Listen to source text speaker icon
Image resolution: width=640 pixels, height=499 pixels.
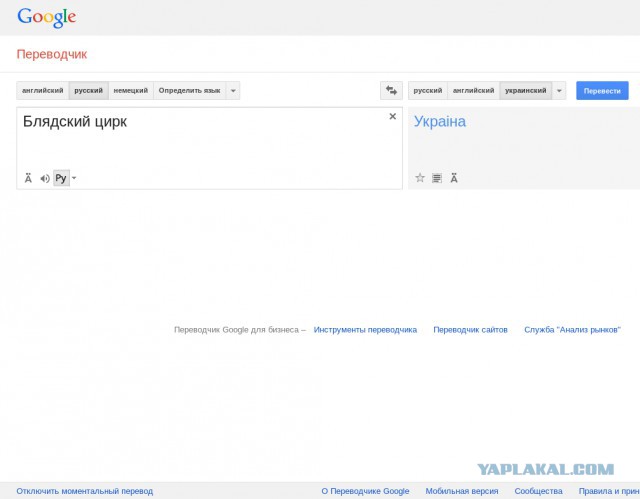click(44, 178)
